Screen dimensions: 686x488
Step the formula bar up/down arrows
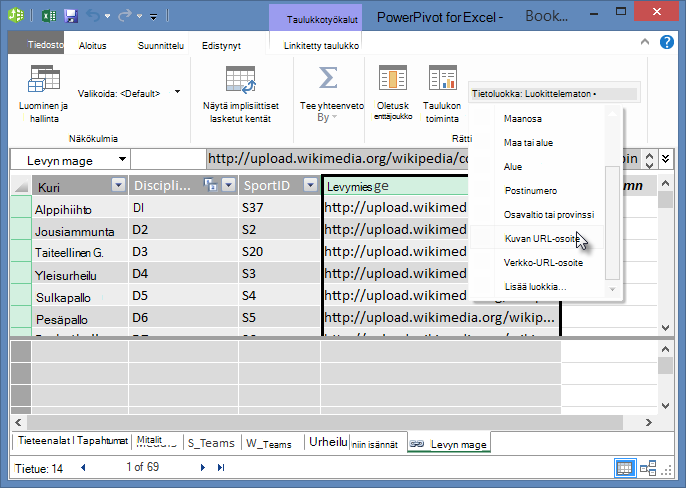click(649, 160)
